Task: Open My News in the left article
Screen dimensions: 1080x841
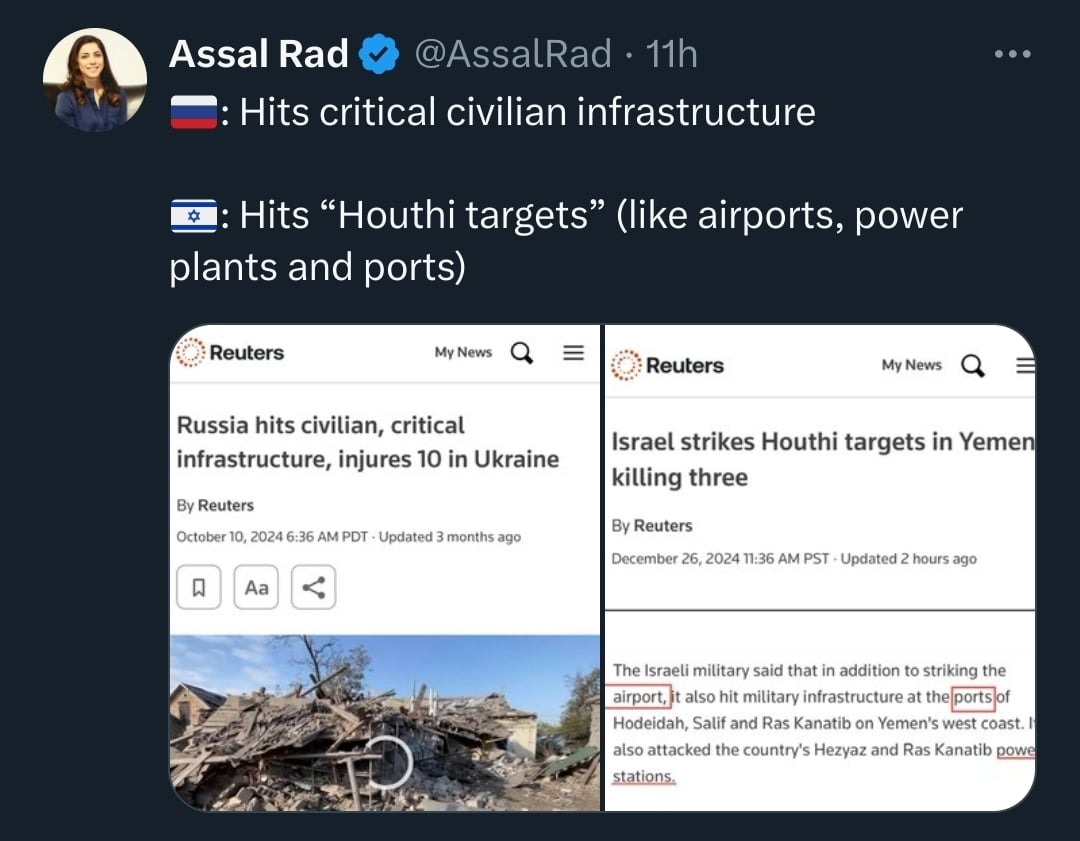Action: [463, 352]
